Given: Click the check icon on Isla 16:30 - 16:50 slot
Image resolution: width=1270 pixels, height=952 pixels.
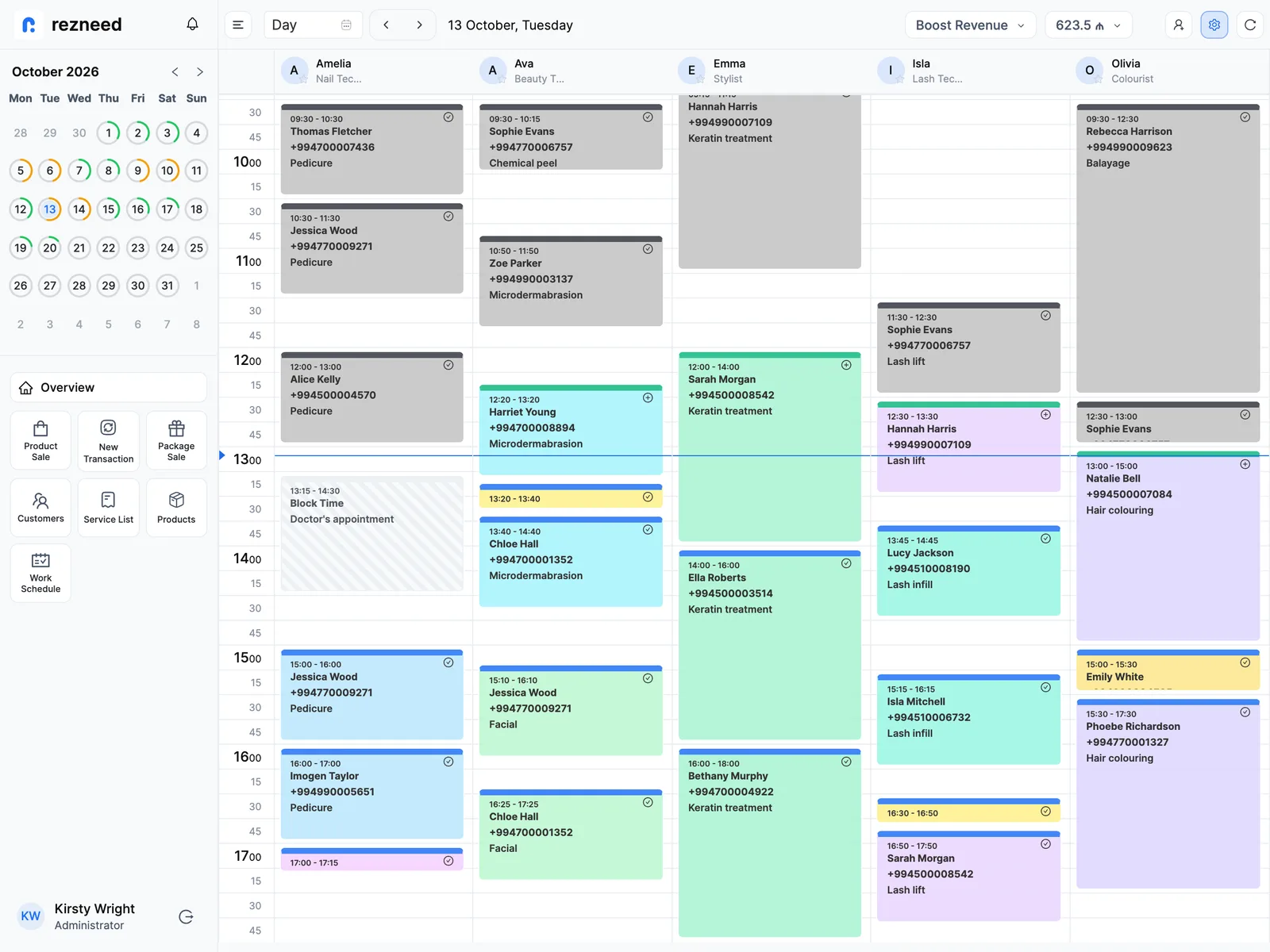Looking at the screenshot, I should point(1045,812).
